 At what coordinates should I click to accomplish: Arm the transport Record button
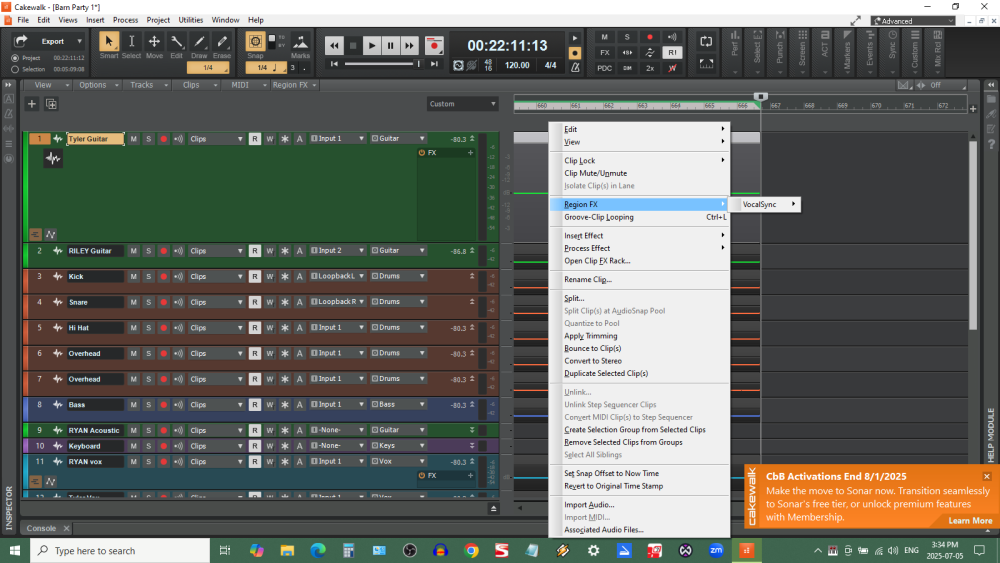[434, 45]
